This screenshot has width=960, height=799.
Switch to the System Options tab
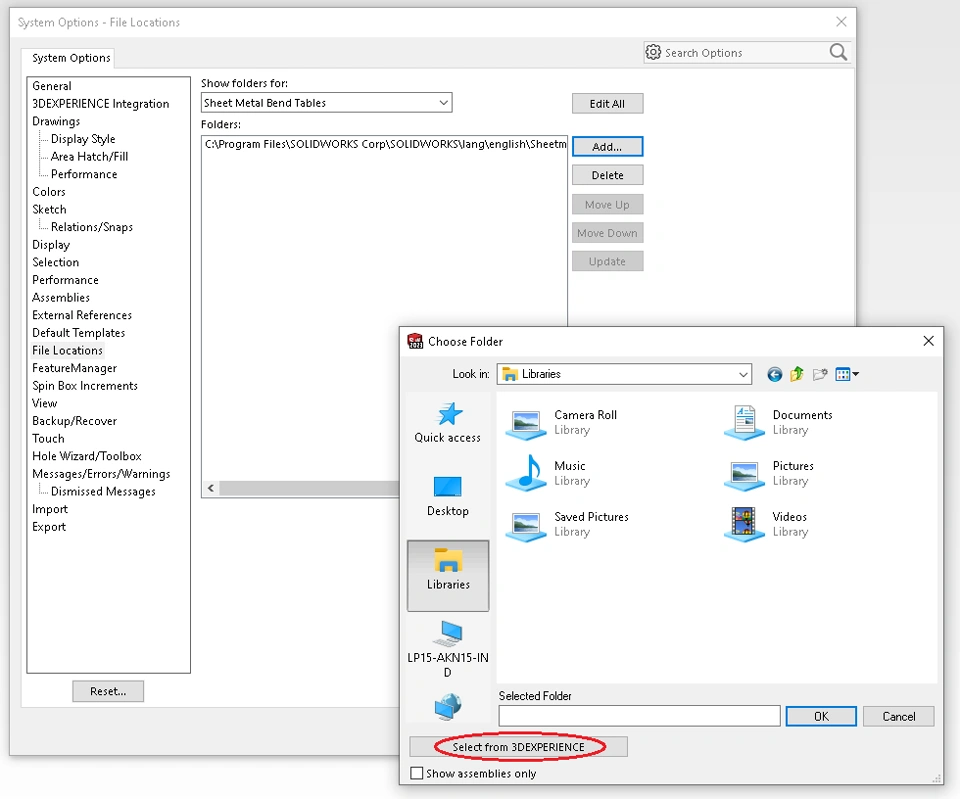(71, 58)
